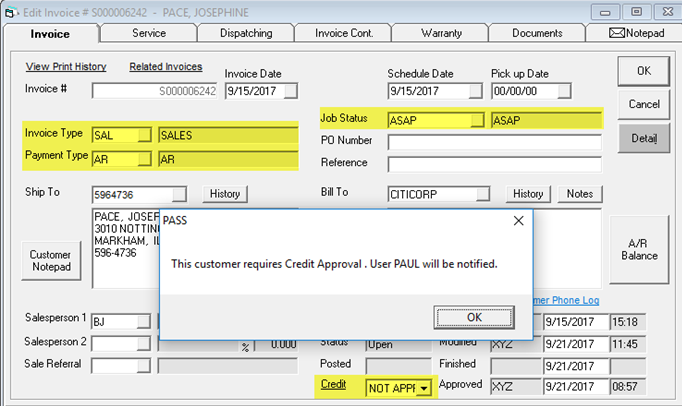Click the Payment Type code field AR
This screenshot has height=406, width=682.
pyautogui.click(x=115, y=159)
